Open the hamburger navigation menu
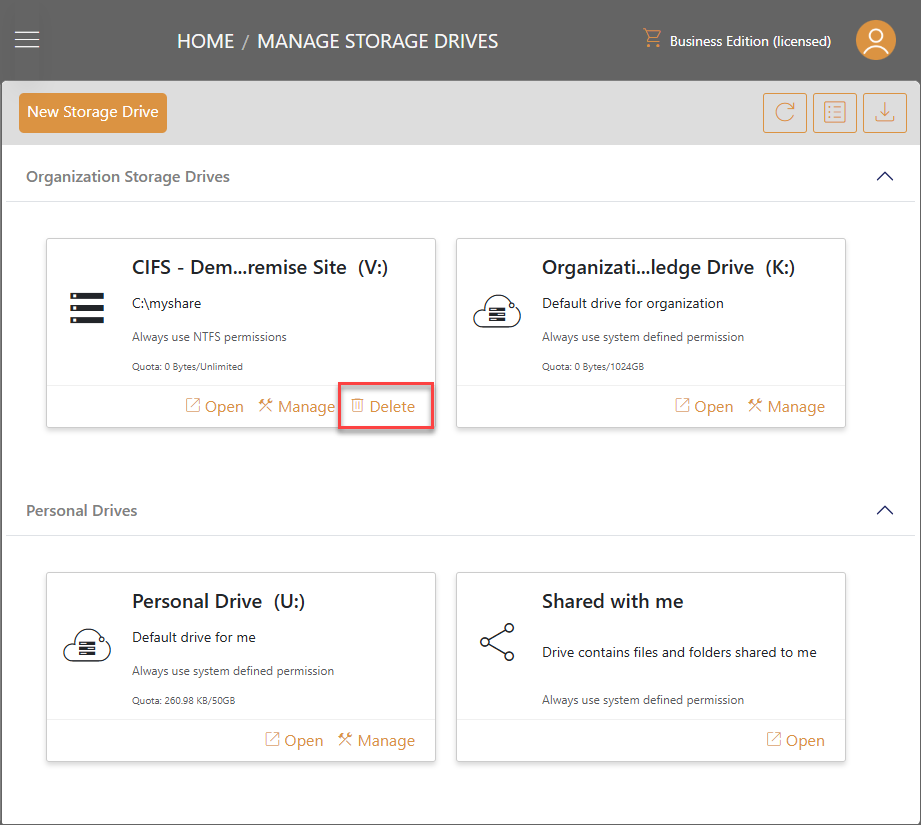Image resolution: width=921 pixels, height=825 pixels. click(27, 40)
